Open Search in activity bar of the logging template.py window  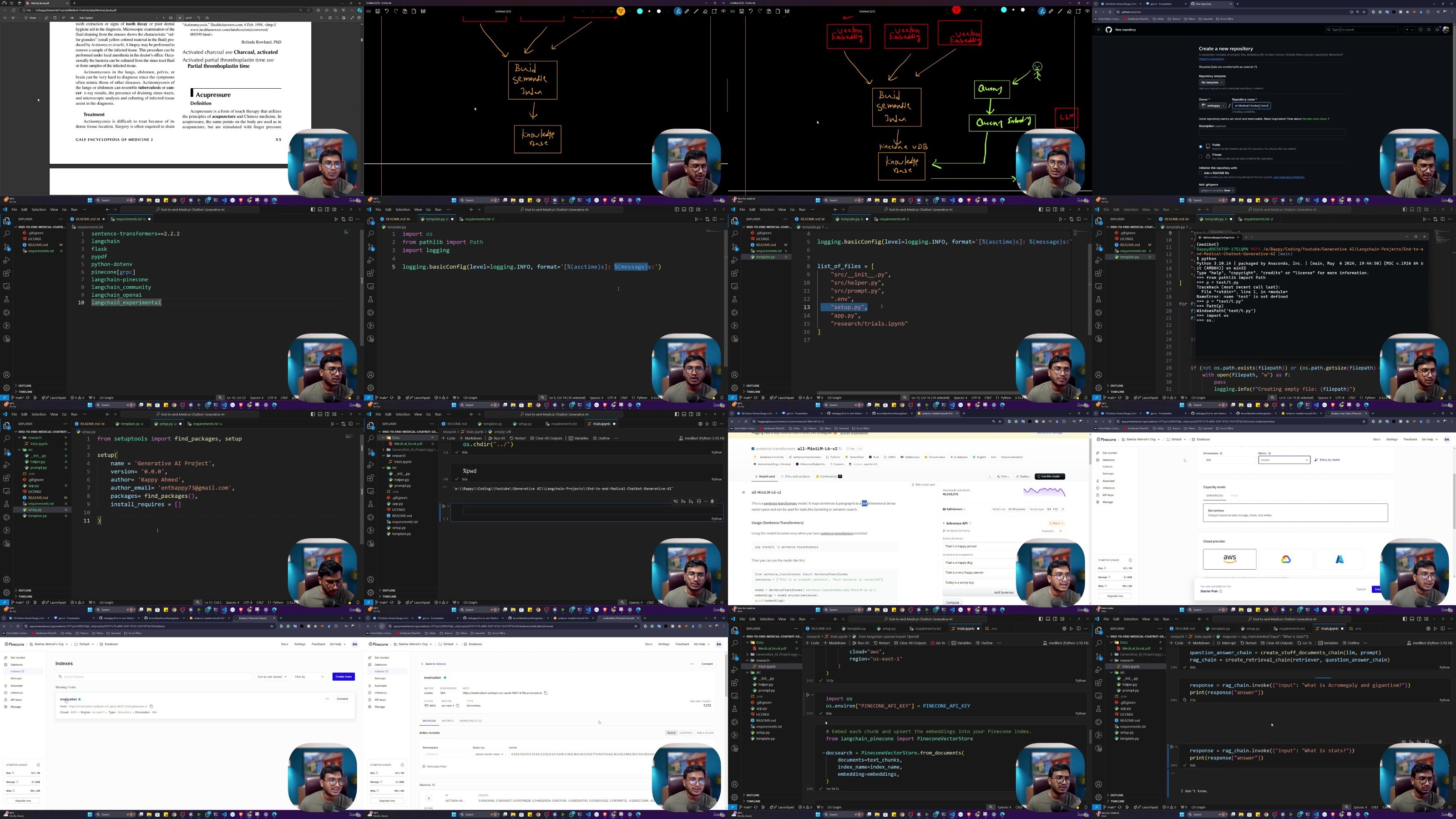click(x=371, y=233)
